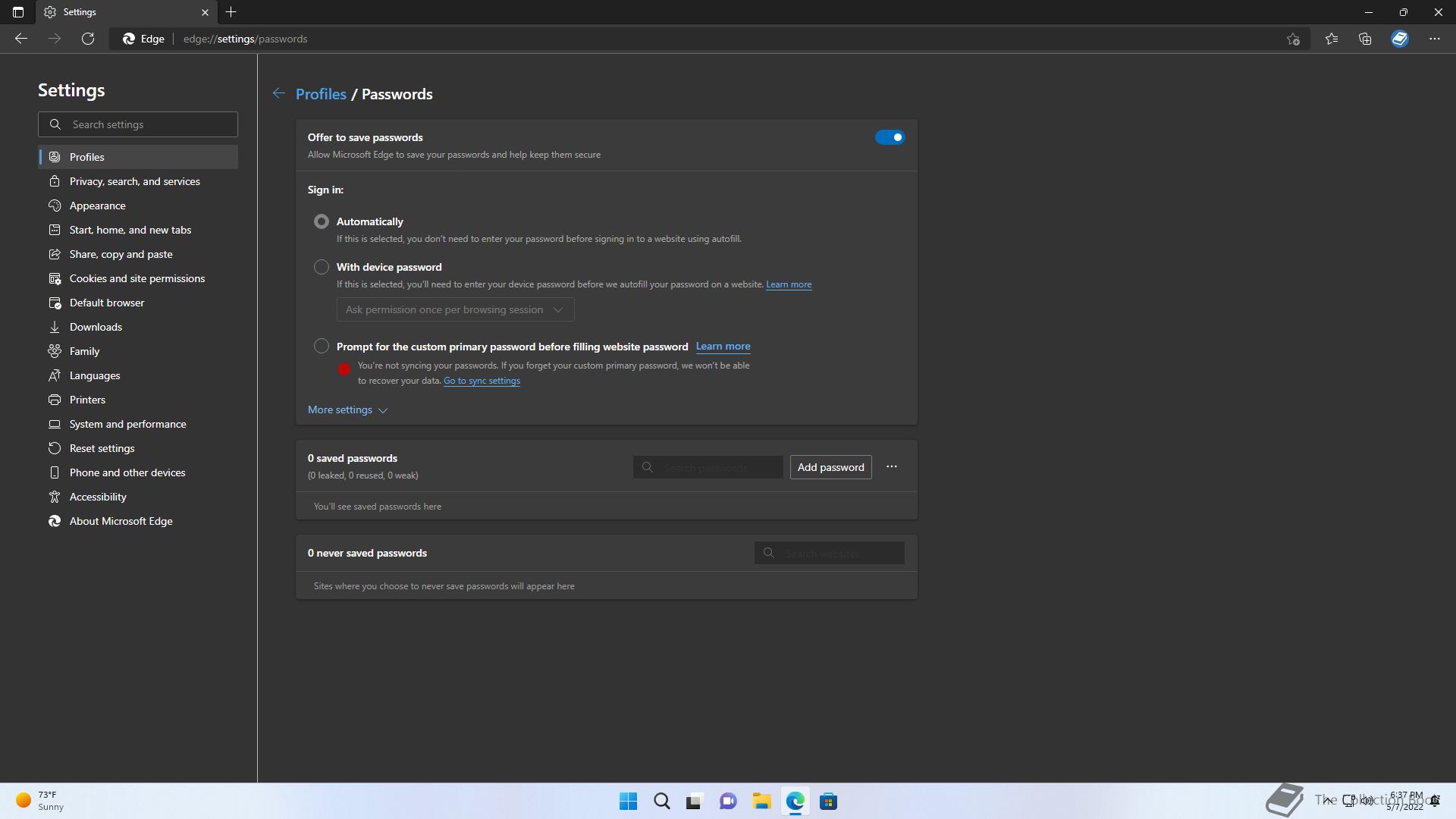Open Start, home, and new tabs
Screen dimensions: 1456x819
pos(138,230)
